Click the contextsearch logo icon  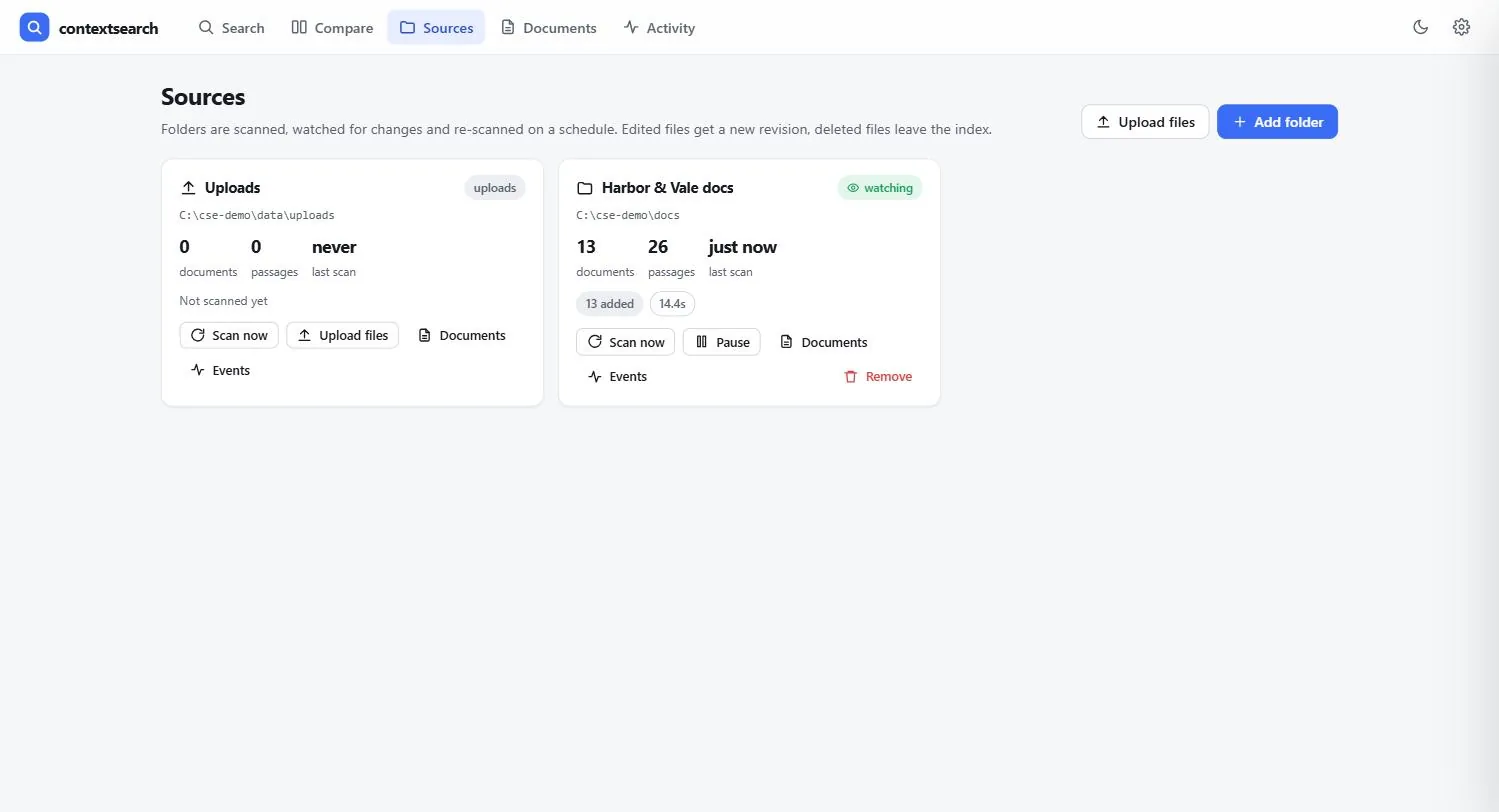pos(34,27)
